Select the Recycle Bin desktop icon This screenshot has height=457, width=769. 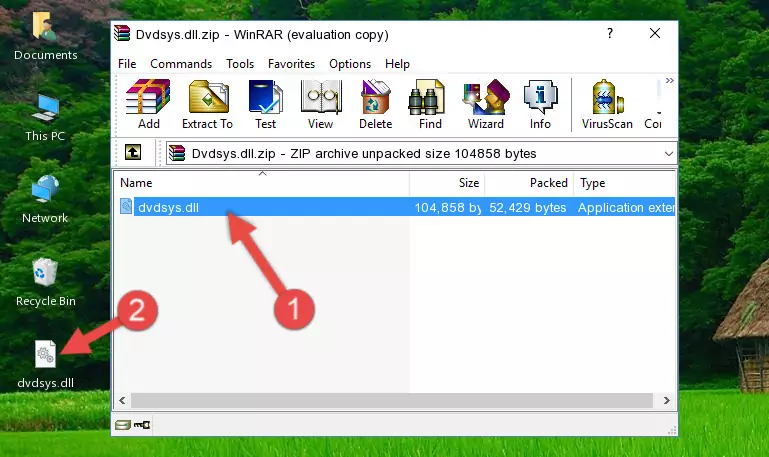[x=46, y=282]
